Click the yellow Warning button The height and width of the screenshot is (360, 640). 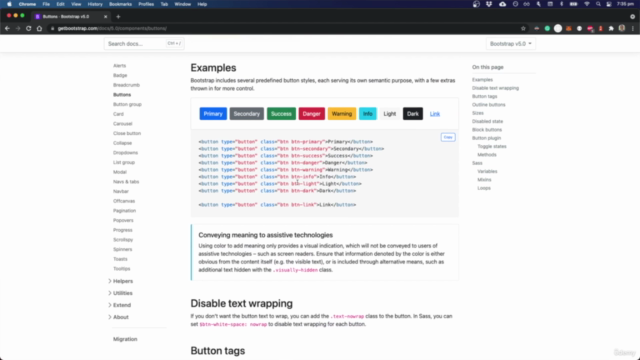[x=342, y=114]
